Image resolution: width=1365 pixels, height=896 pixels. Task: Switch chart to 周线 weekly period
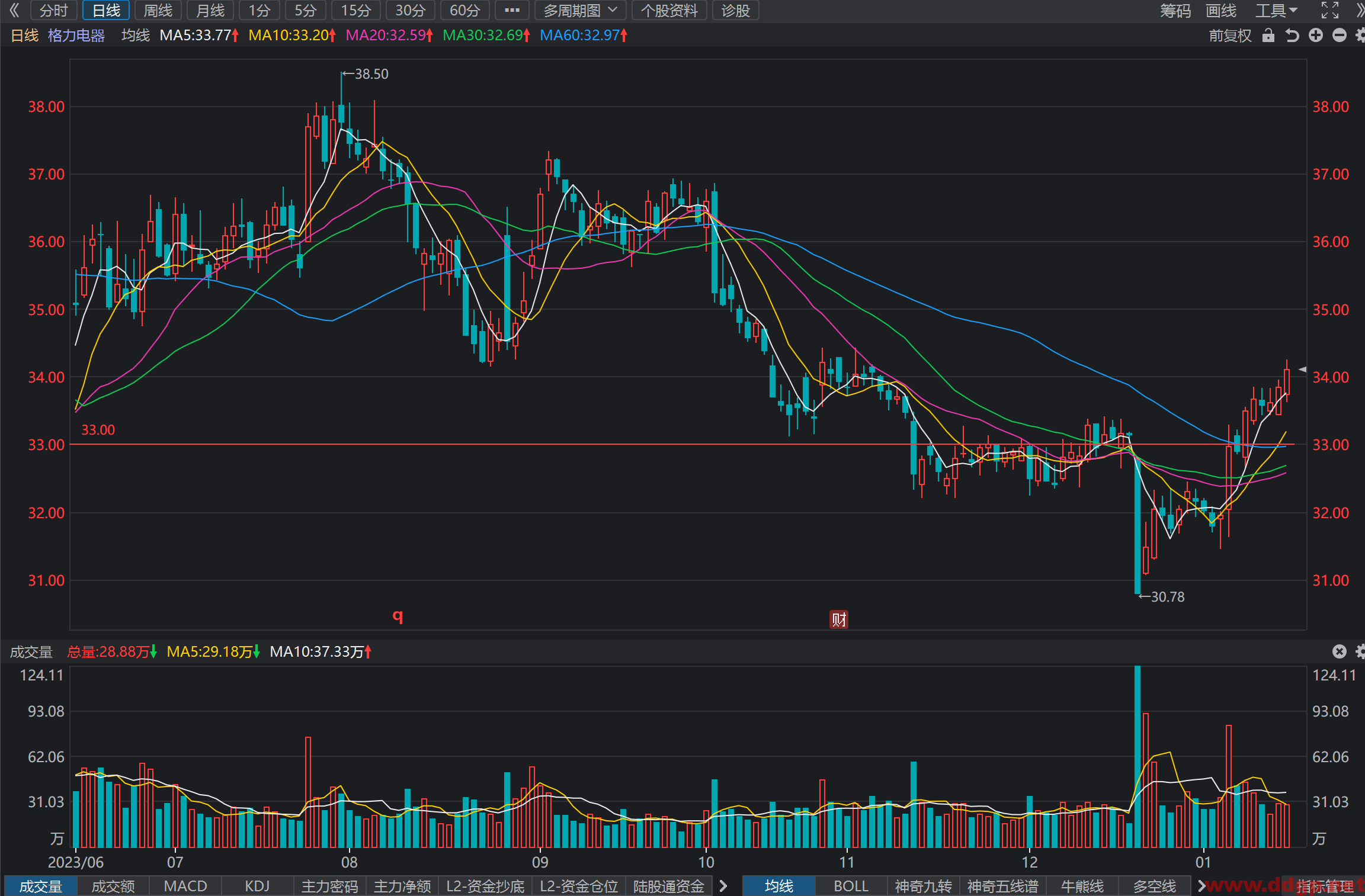click(x=158, y=11)
